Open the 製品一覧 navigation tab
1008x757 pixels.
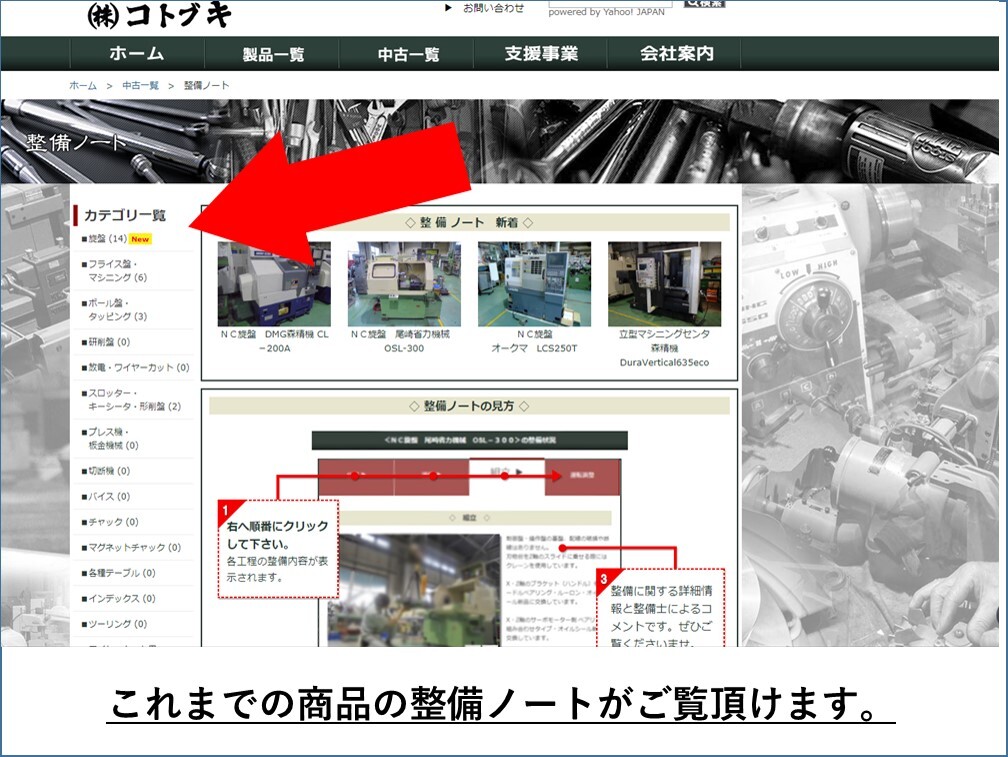[x=273, y=54]
